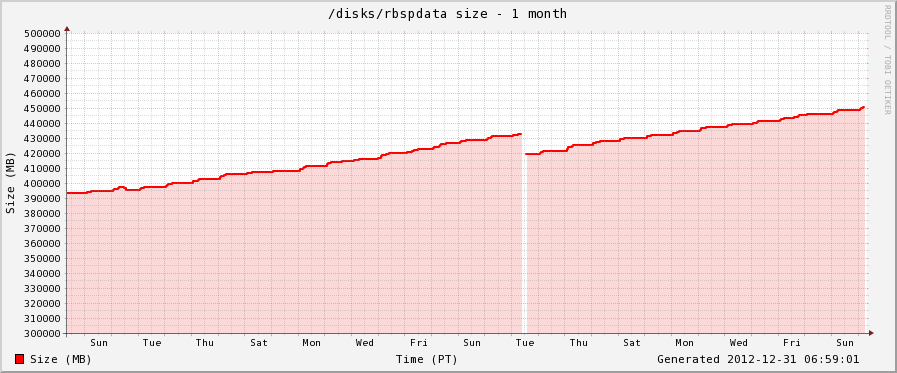Click the RRDTOOL / TOBI OETIKER watermark
This screenshot has height=373, width=897.
point(887,59)
